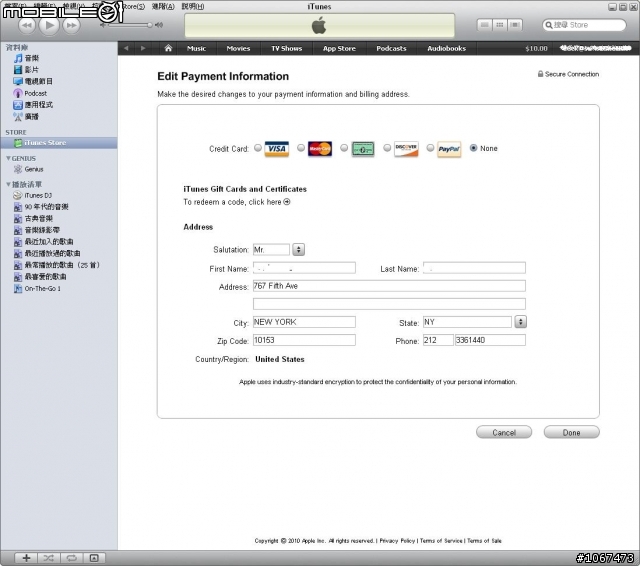Image resolution: width=641 pixels, height=566 pixels.
Task: Click the Cancel button
Action: pyautogui.click(x=504, y=432)
